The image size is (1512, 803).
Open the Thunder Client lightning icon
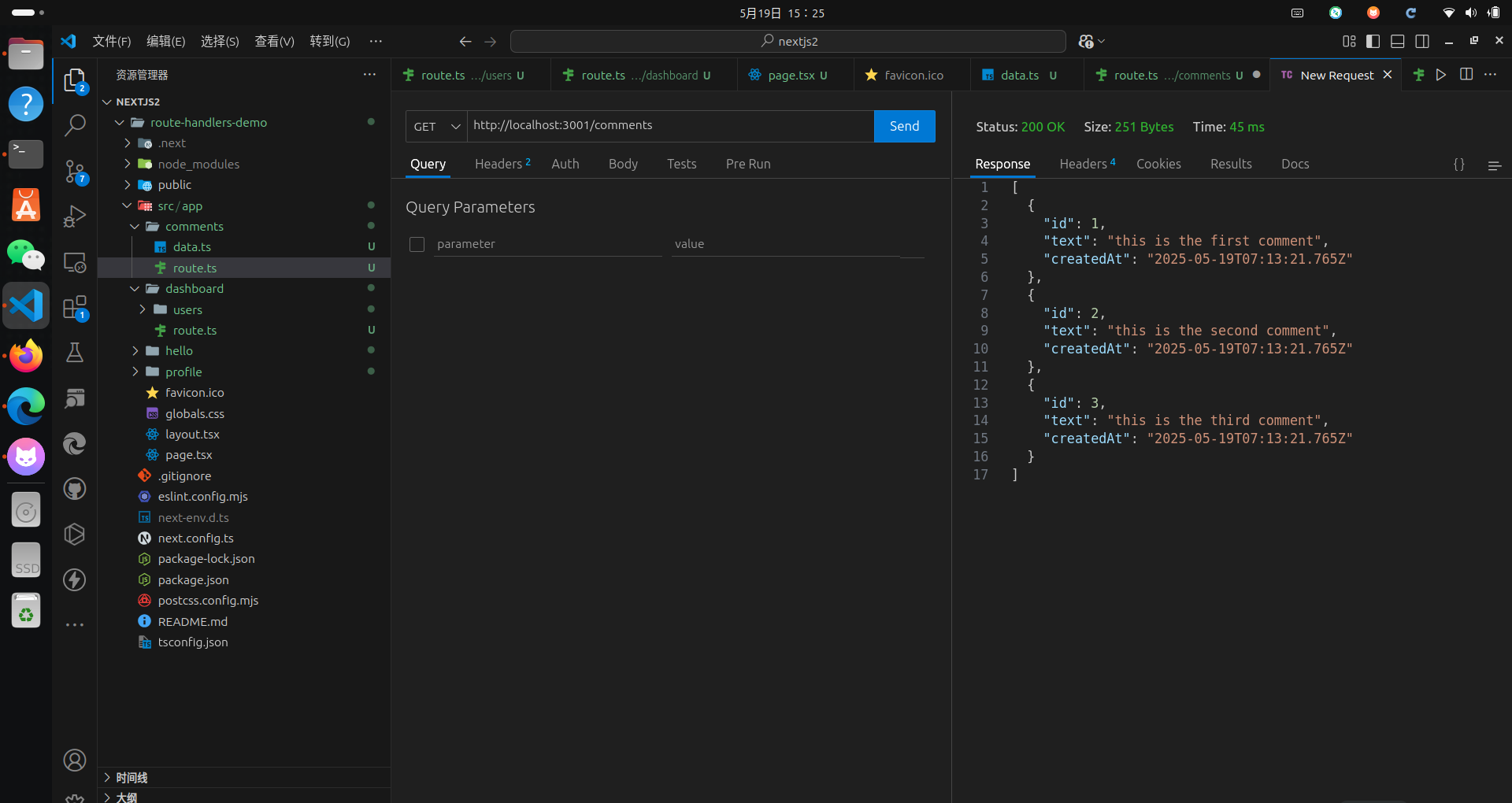pos(75,580)
